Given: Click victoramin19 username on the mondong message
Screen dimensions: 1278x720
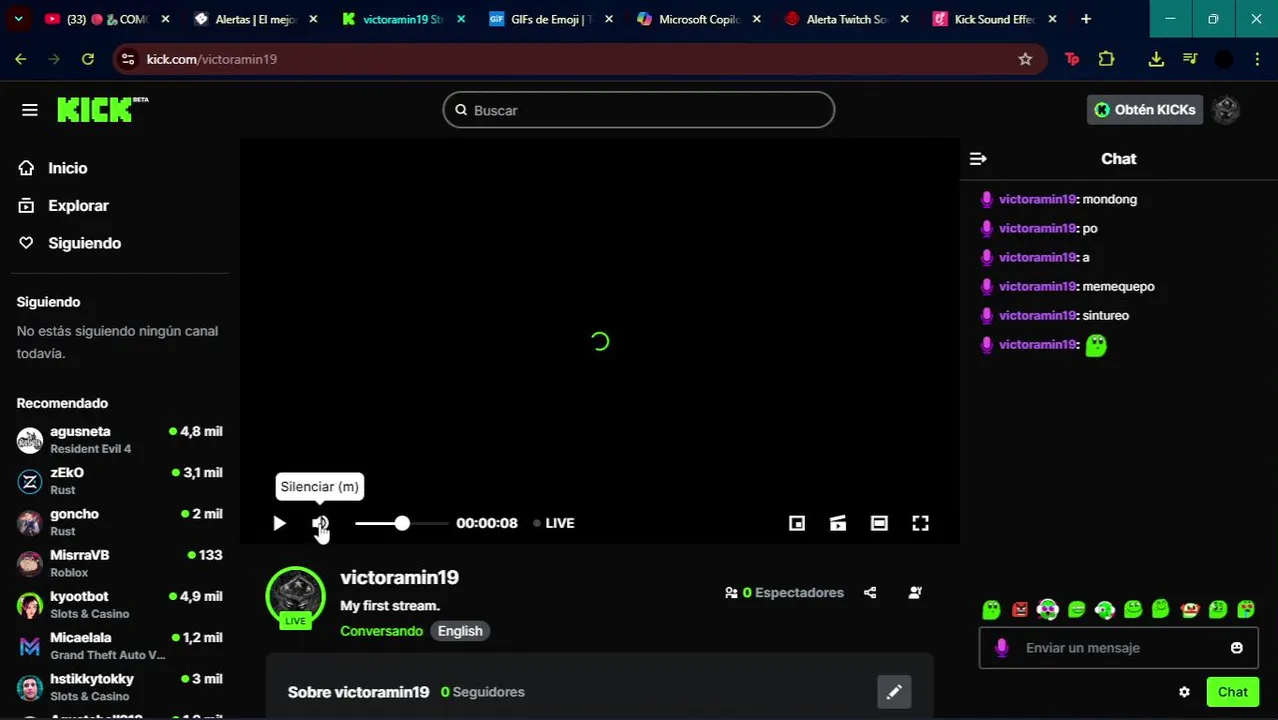Looking at the screenshot, I should [x=1037, y=199].
